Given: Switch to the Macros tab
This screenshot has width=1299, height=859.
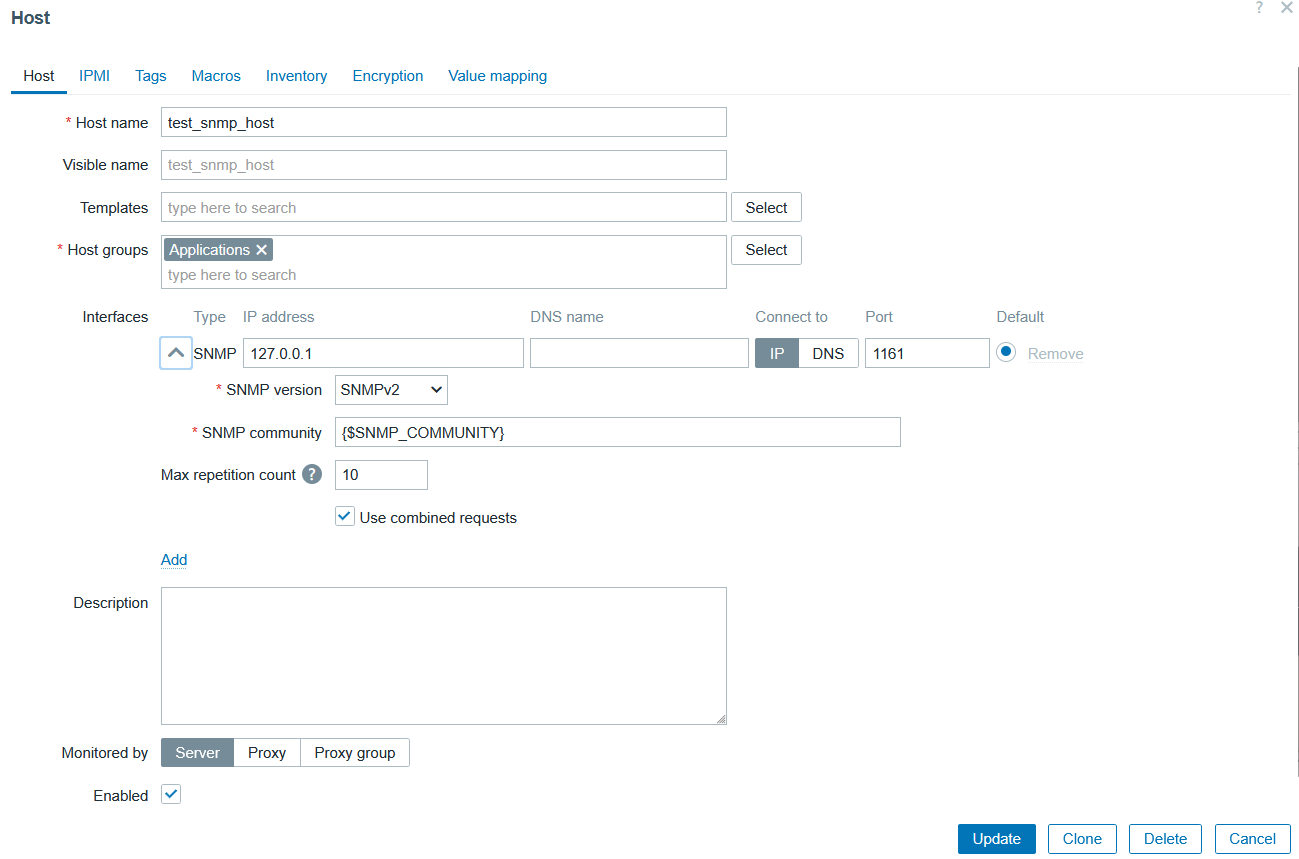Looking at the screenshot, I should [216, 76].
